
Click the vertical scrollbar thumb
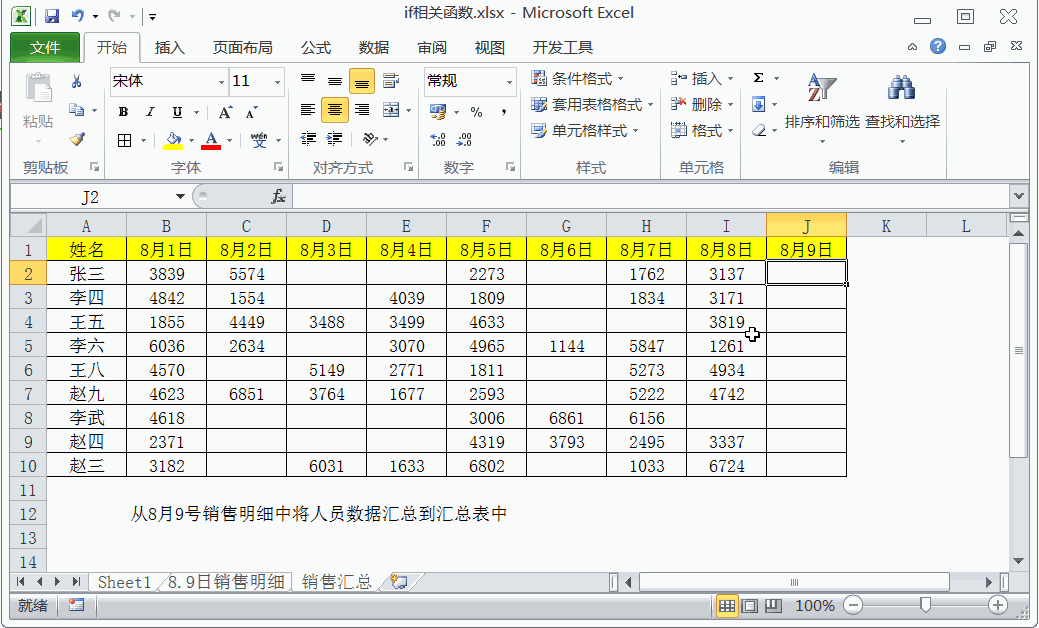pyautogui.click(x=1018, y=350)
